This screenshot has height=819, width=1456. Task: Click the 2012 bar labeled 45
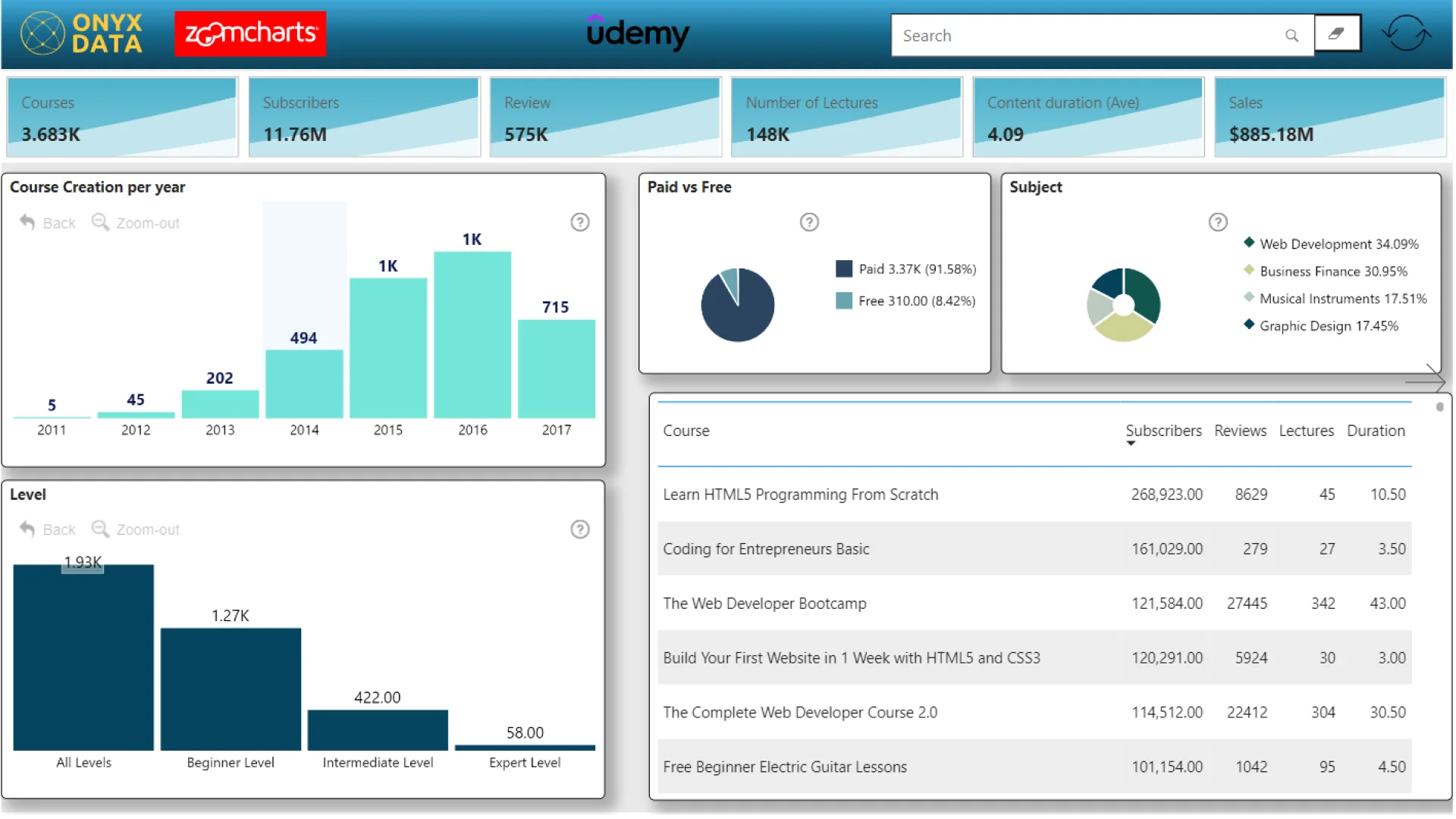[136, 415]
